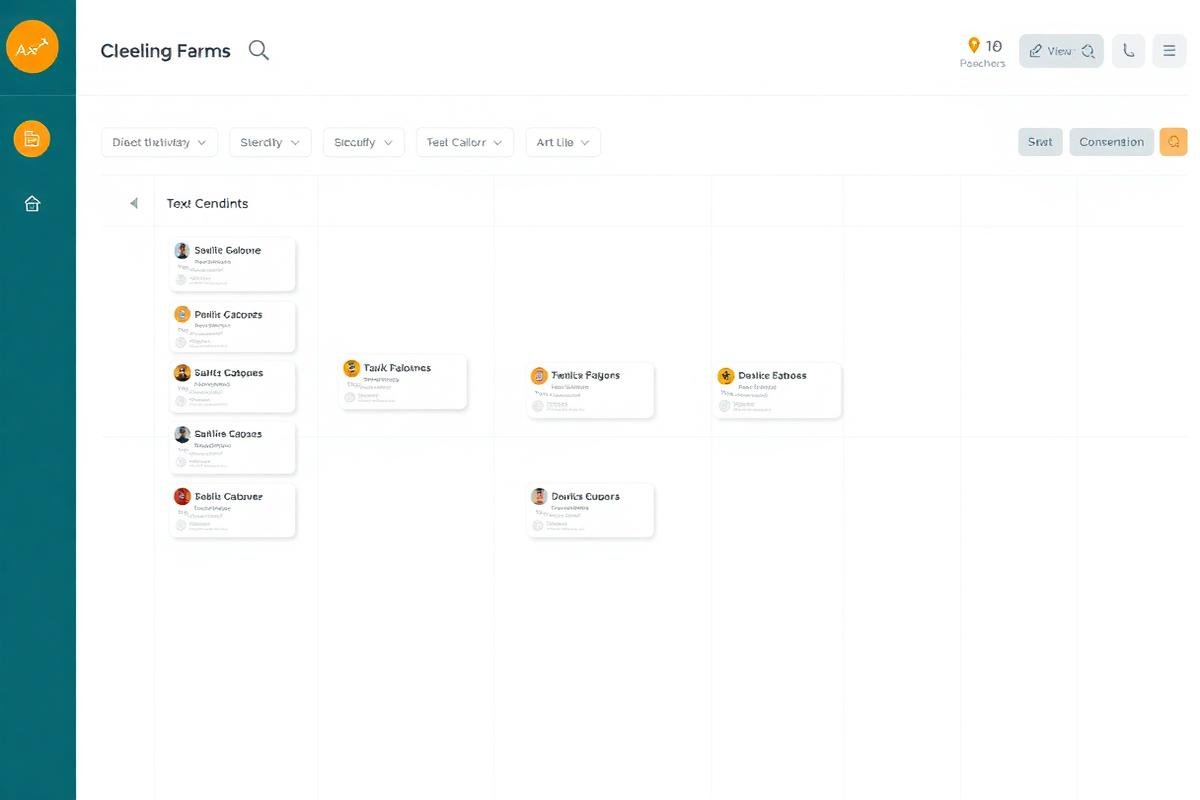Open the Eoblis Cabuver card

click(233, 510)
